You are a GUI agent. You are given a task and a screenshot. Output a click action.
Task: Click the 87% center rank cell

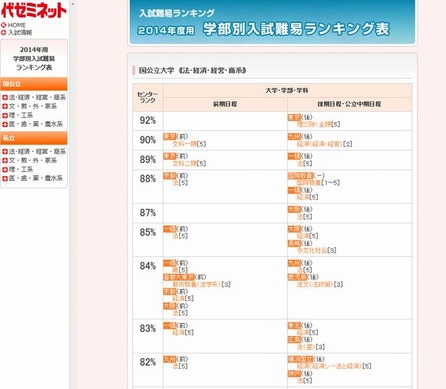click(148, 213)
